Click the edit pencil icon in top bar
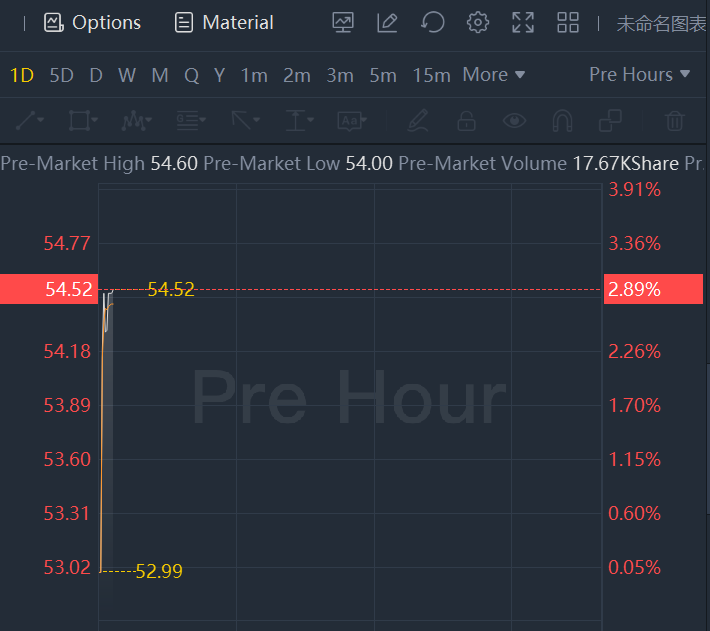The width and height of the screenshot is (710, 631). tap(387, 22)
